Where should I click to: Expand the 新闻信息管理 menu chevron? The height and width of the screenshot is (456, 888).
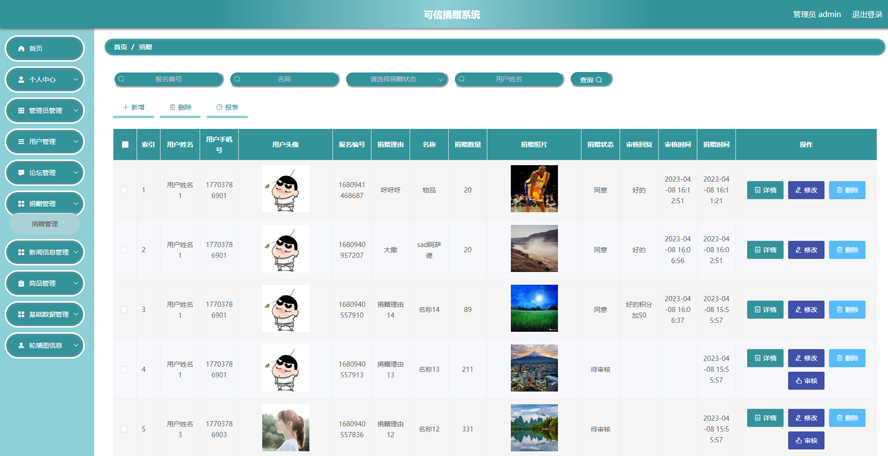click(x=75, y=252)
